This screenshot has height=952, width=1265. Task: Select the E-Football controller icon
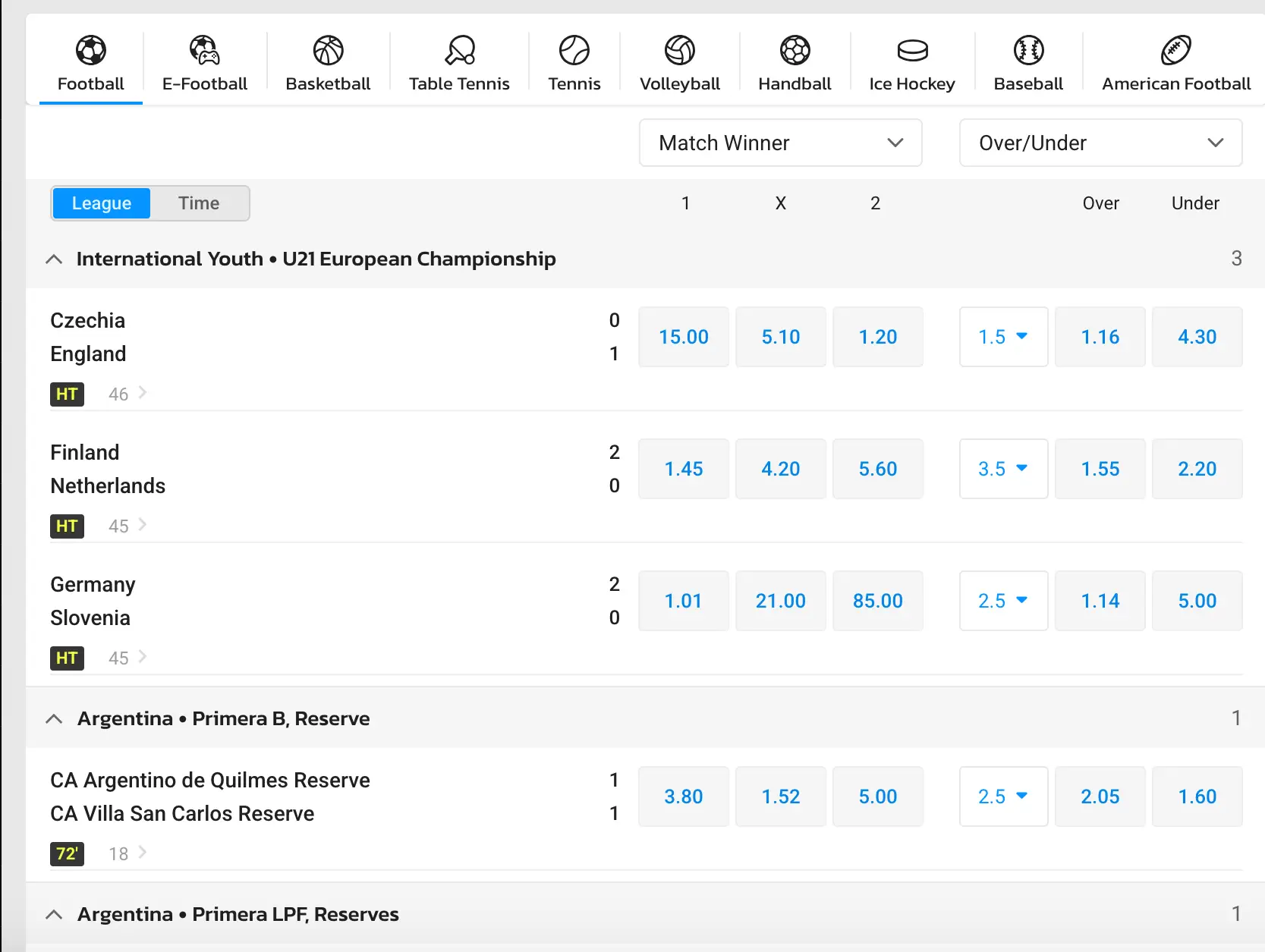(x=204, y=51)
